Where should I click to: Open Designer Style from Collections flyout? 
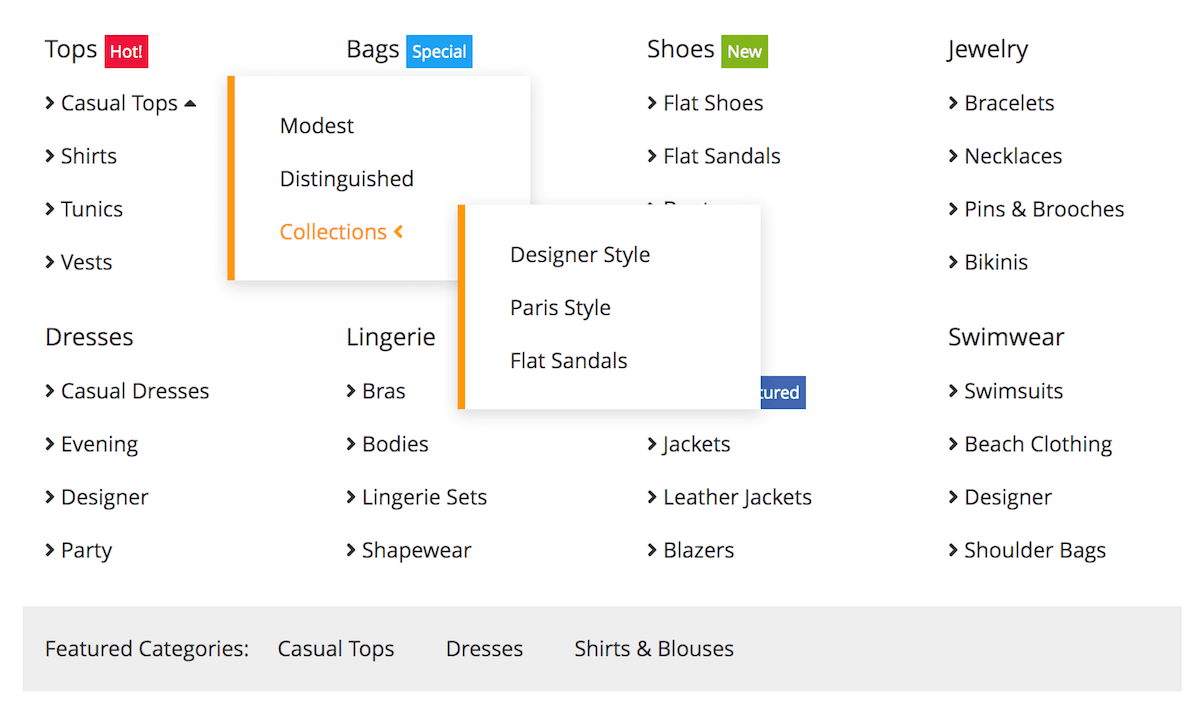580,255
